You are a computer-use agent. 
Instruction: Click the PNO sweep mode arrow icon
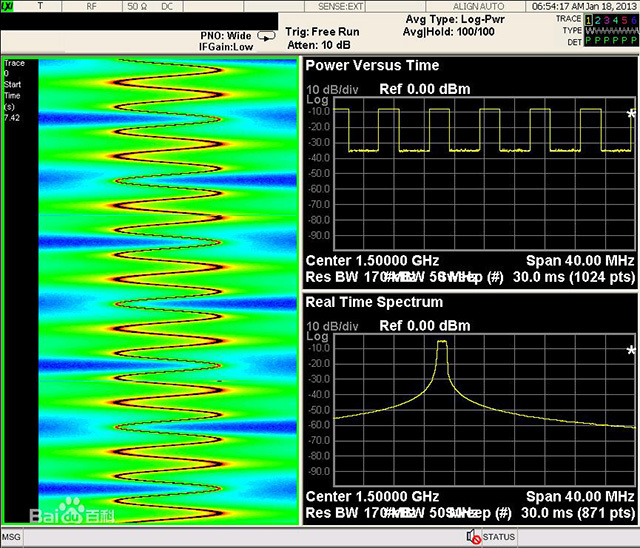[x=266, y=37]
